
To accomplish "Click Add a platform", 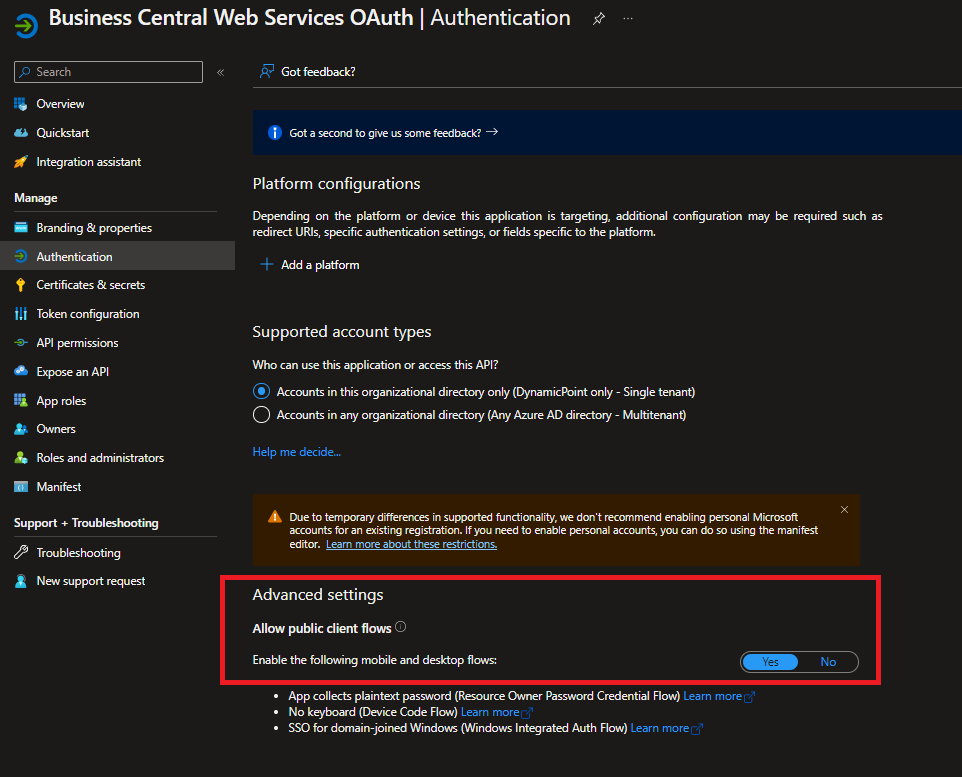I will (x=320, y=265).
